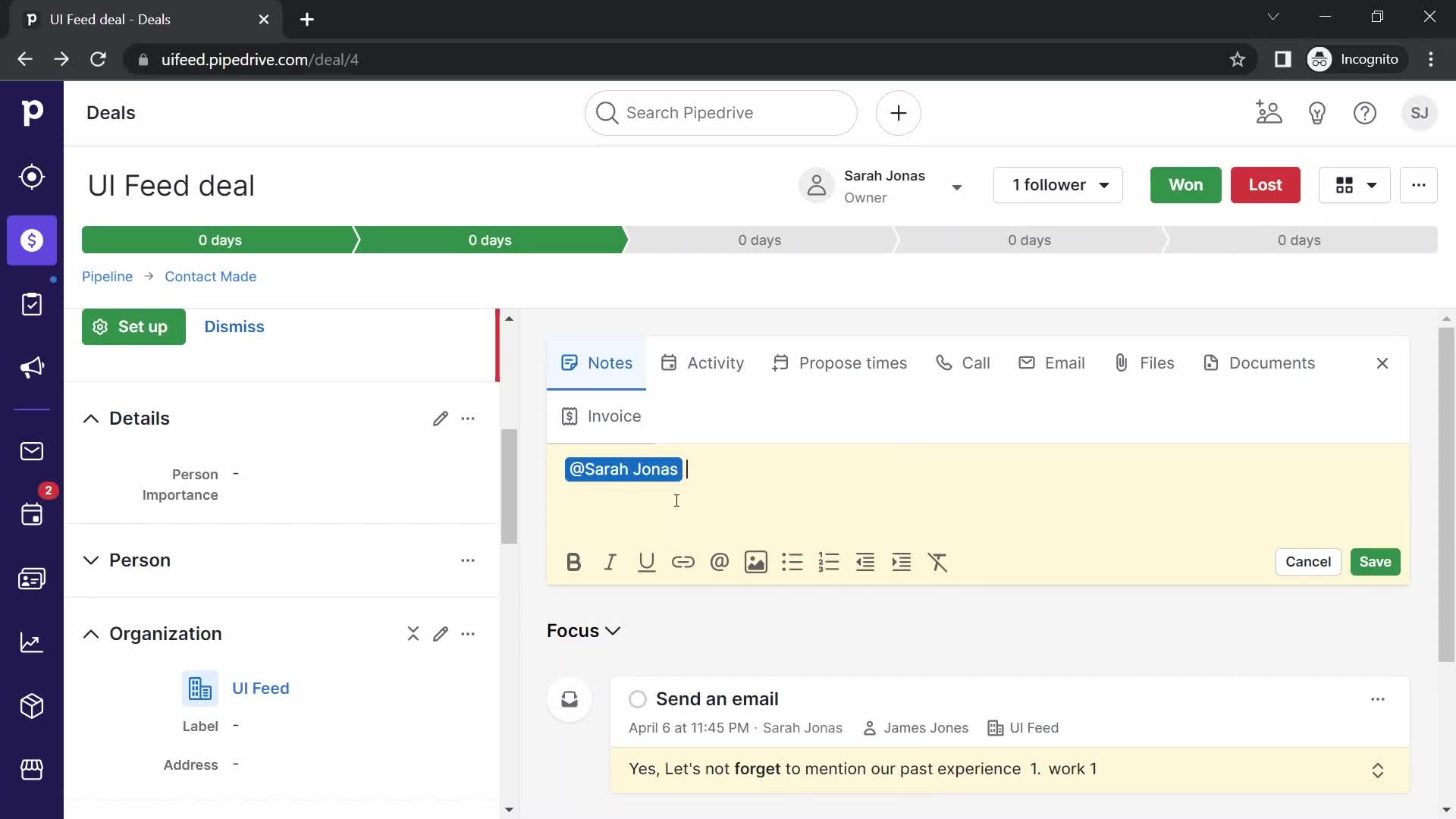The height and width of the screenshot is (819, 1456).
Task: Click the Bold formatting icon
Action: [573, 562]
